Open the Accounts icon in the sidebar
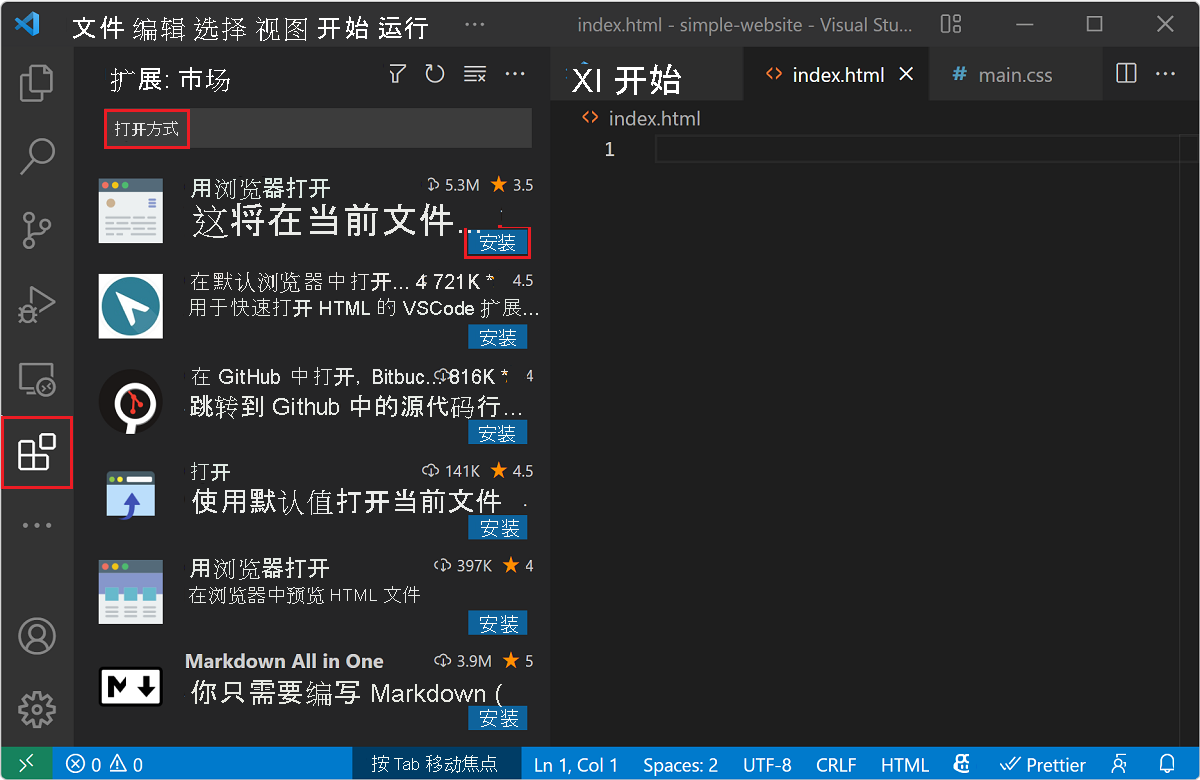The width and height of the screenshot is (1200, 780). coord(37,636)
